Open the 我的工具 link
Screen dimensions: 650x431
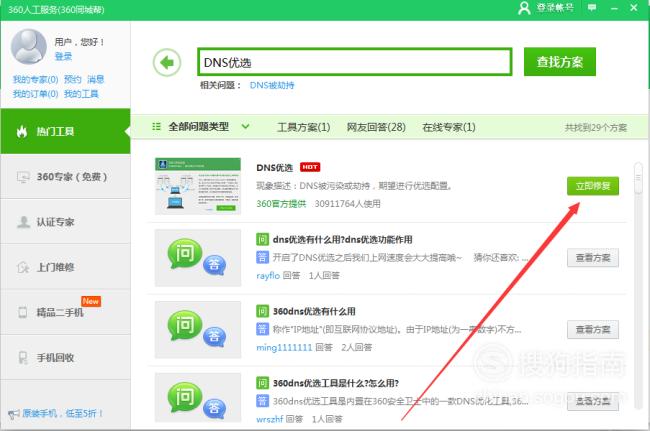[x=81, y=94]
